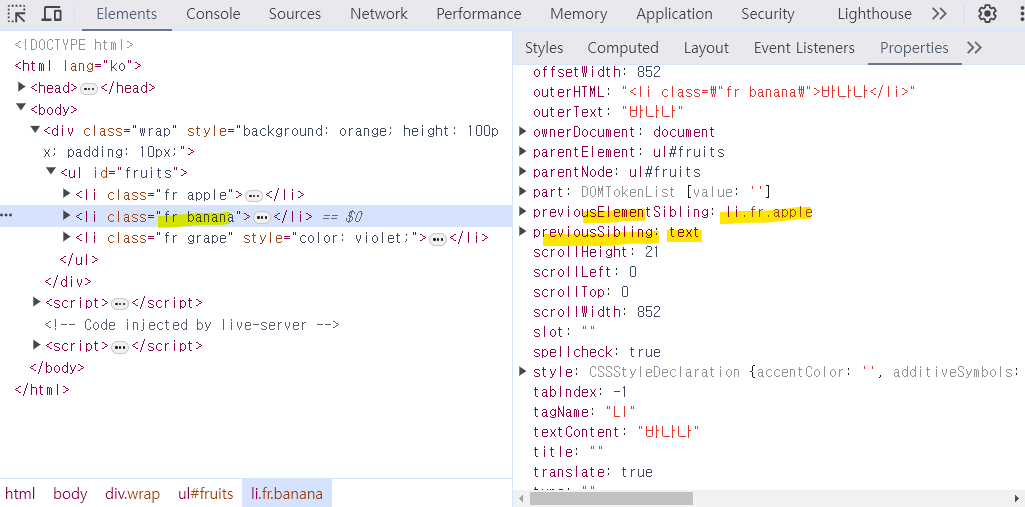The image size is (1025, 507).
Task: Click the spellcheck true property row
Action: click(597, 352)
